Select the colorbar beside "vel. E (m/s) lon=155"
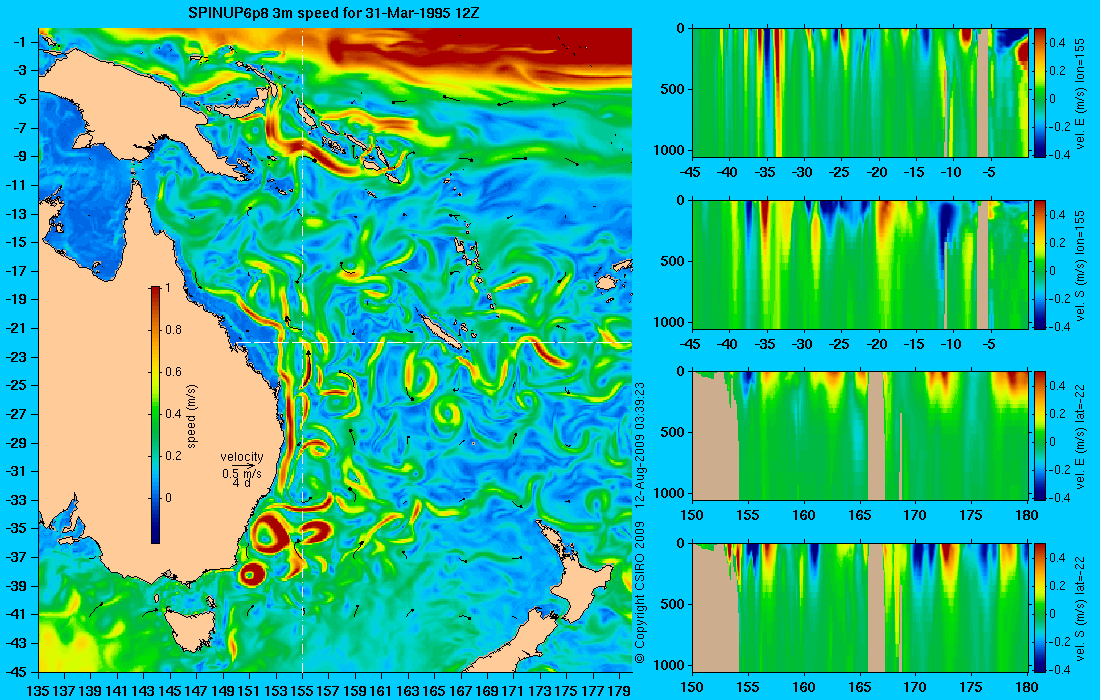This screenshot has height=700, width=1100. 1040,93
